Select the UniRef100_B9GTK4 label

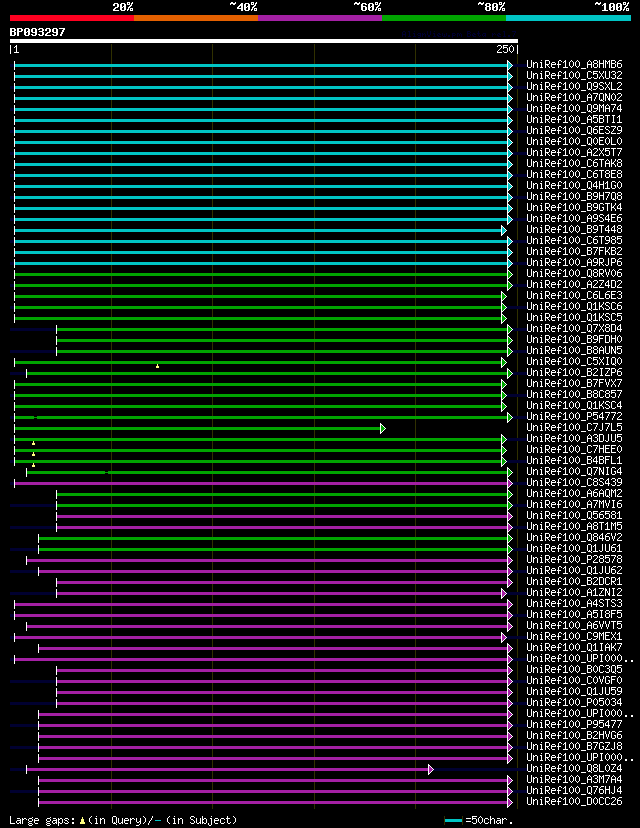point(574,208)
